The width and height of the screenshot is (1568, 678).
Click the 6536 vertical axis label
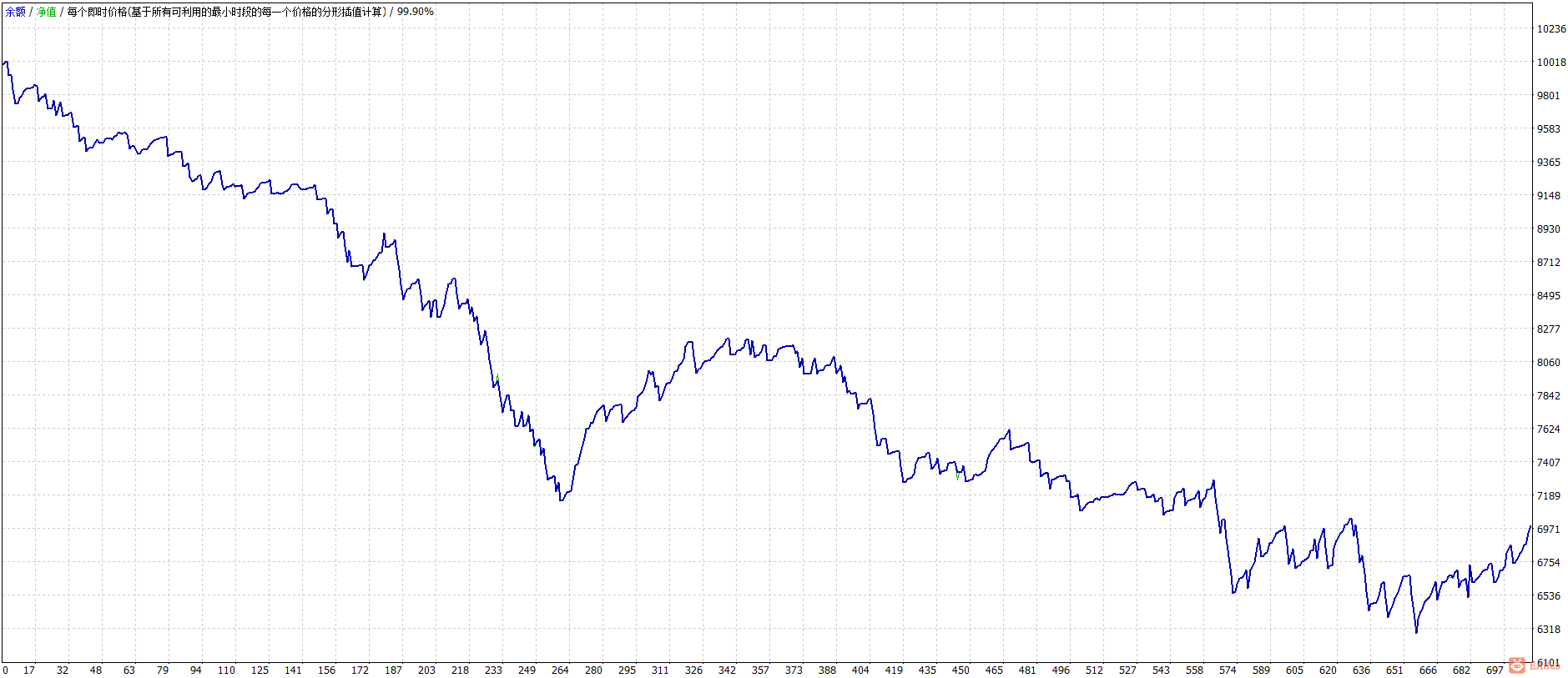pyautogui.click(x=1549, y=596)
